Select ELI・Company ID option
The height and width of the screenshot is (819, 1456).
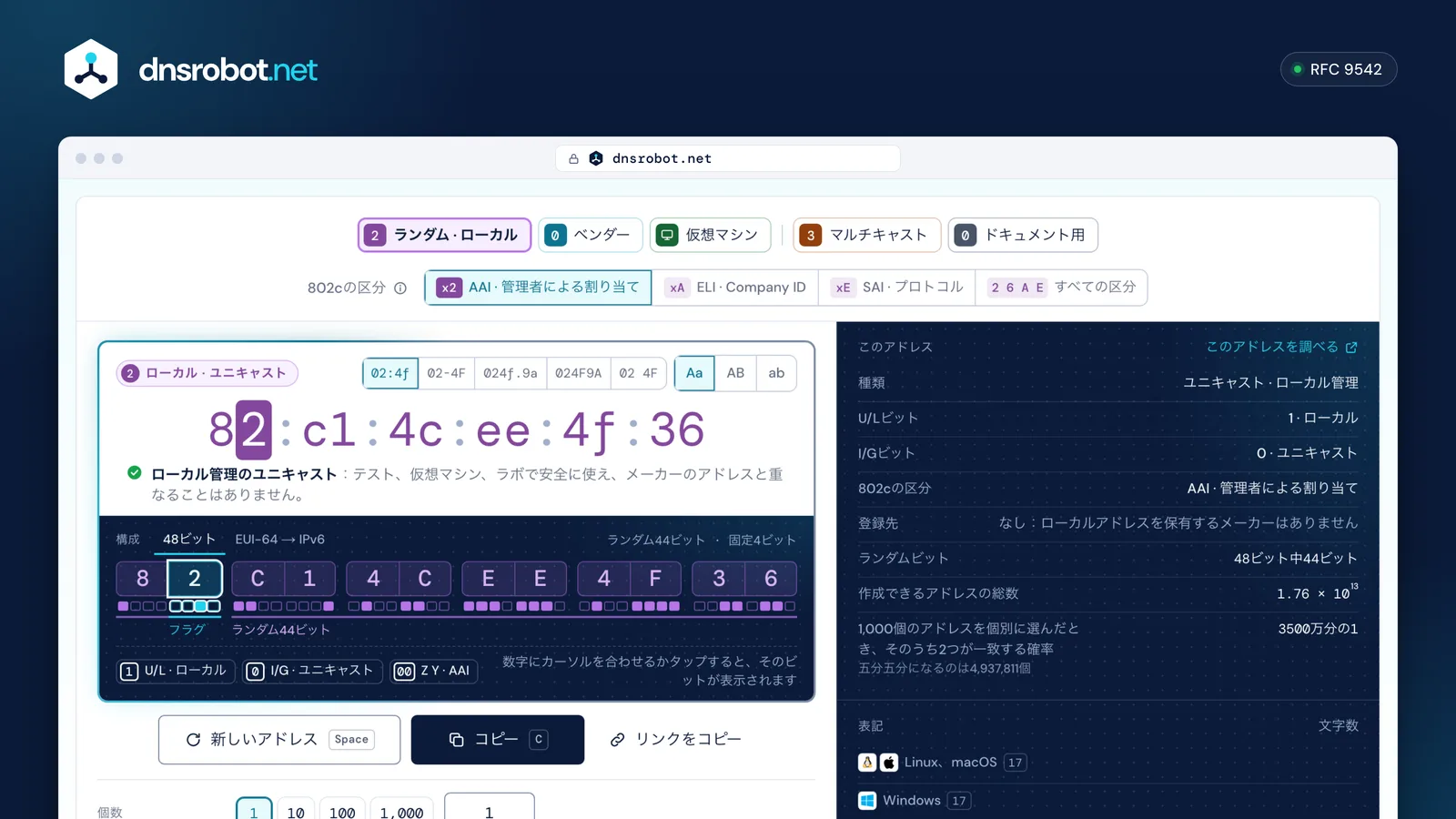734,288
